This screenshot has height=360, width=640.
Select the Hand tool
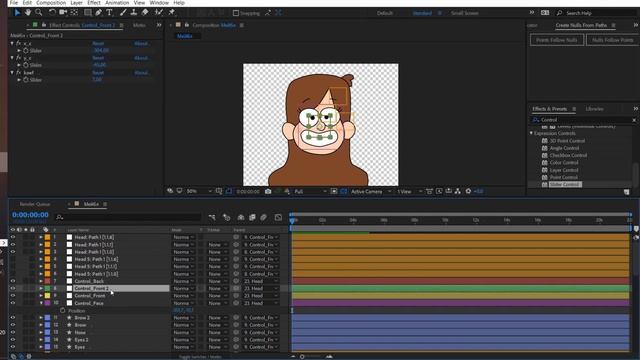pos(28,13)
